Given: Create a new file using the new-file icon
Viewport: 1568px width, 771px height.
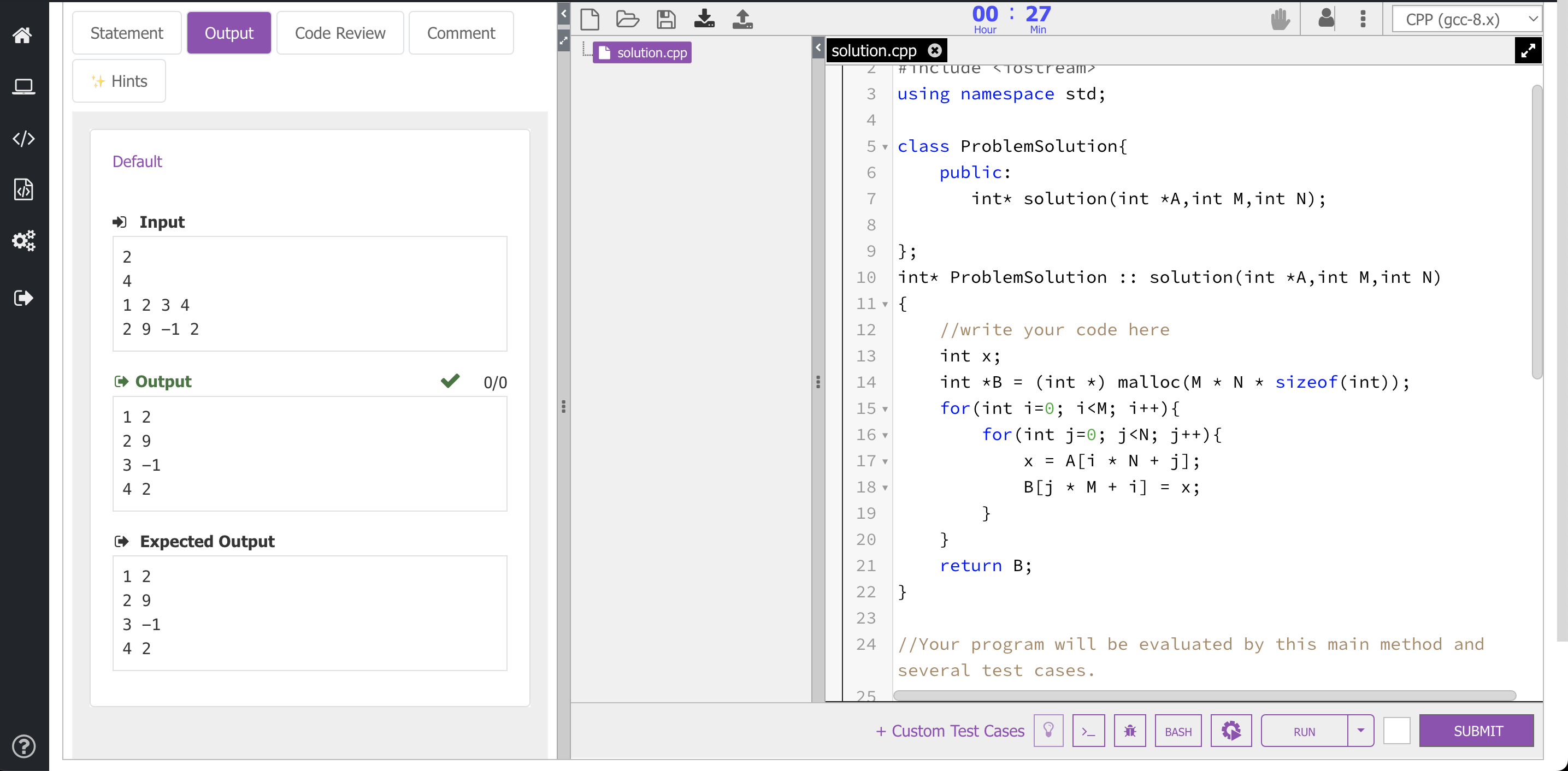Looking at the screenshot, I should pyautogui.click(x=590, y=19).
